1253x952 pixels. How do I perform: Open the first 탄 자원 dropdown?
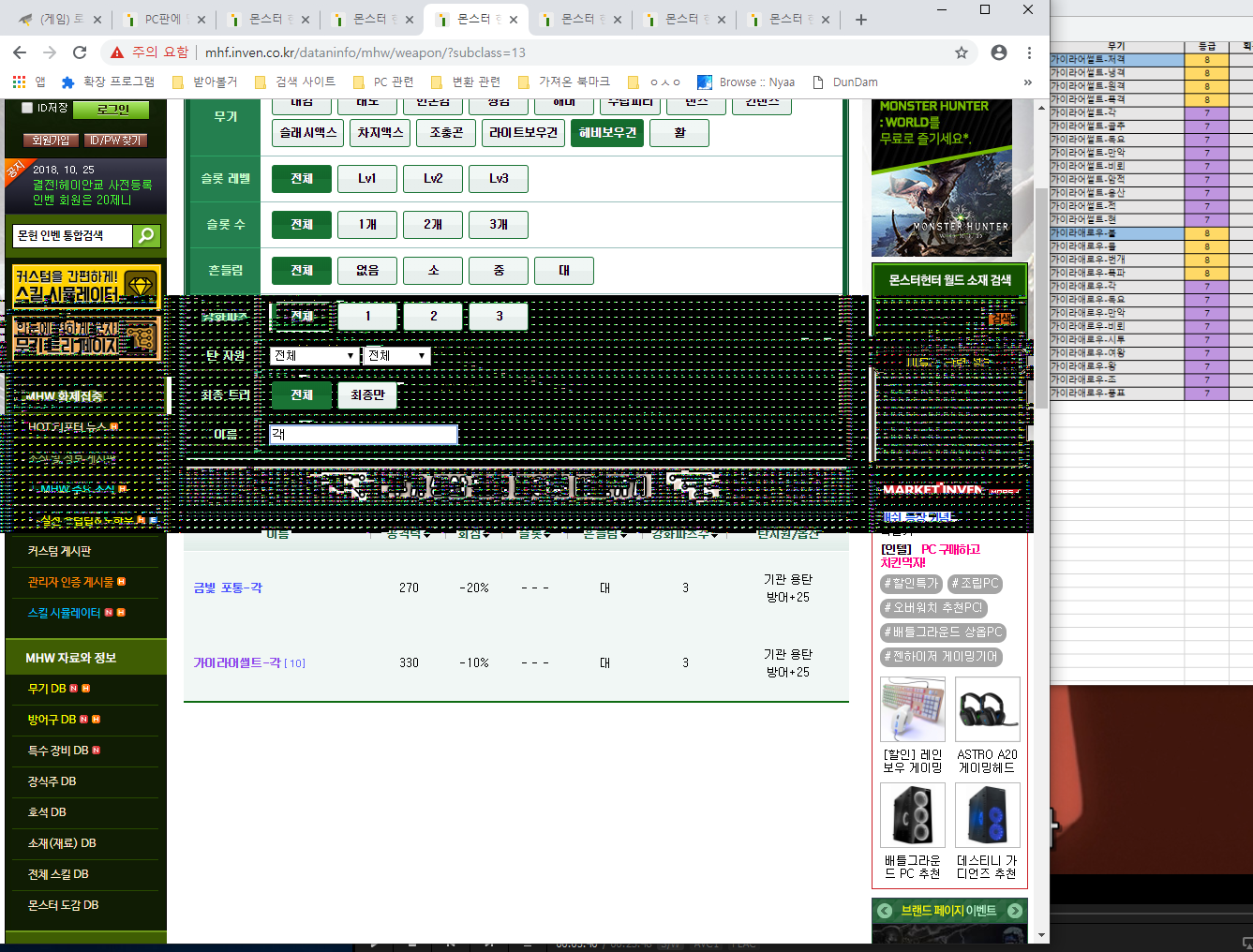(314, 356)
